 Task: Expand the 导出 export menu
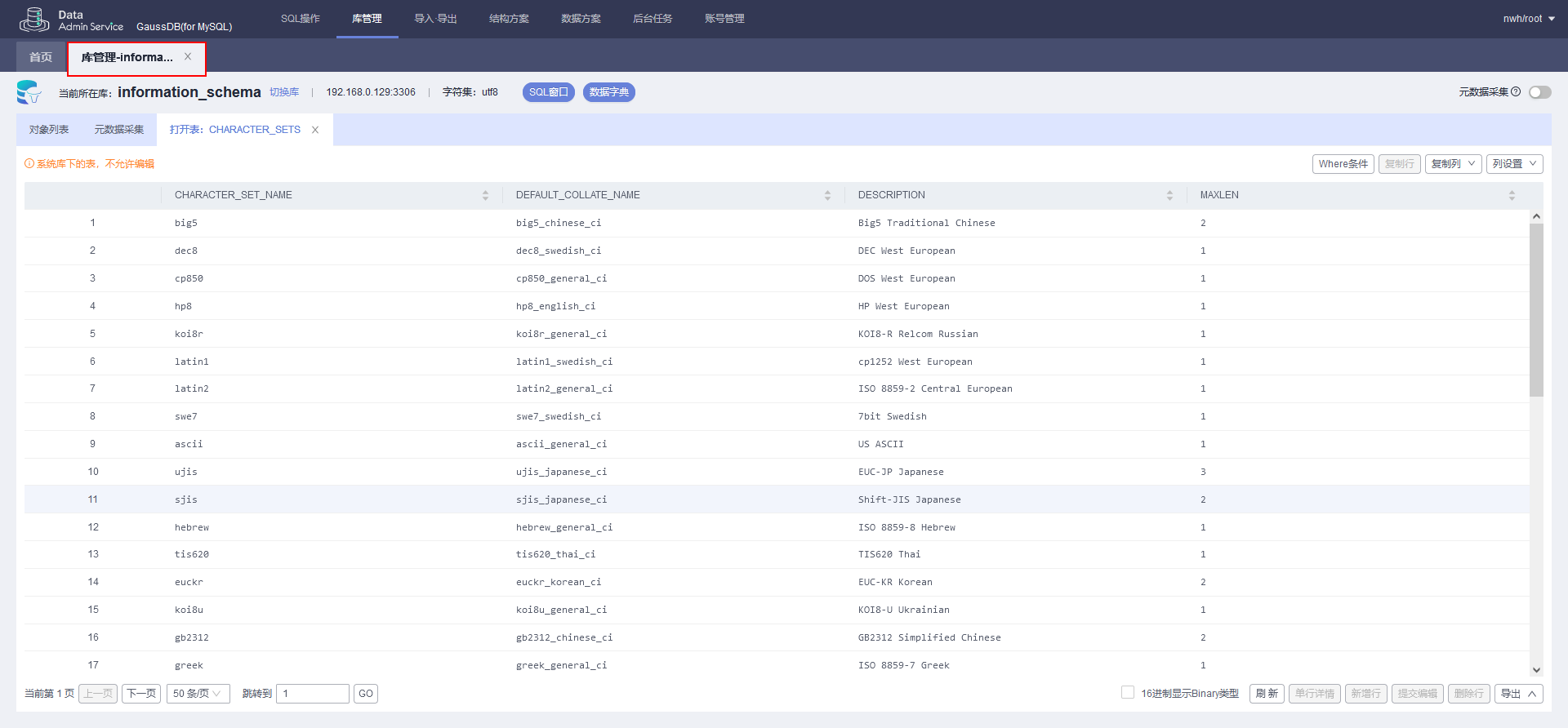pos(1519,694)
